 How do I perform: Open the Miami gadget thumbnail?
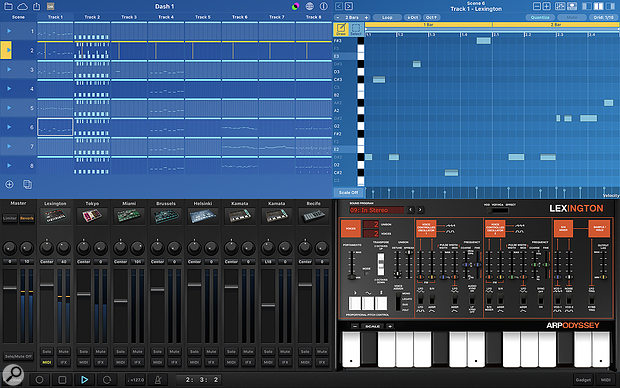(x=129, y=216)
